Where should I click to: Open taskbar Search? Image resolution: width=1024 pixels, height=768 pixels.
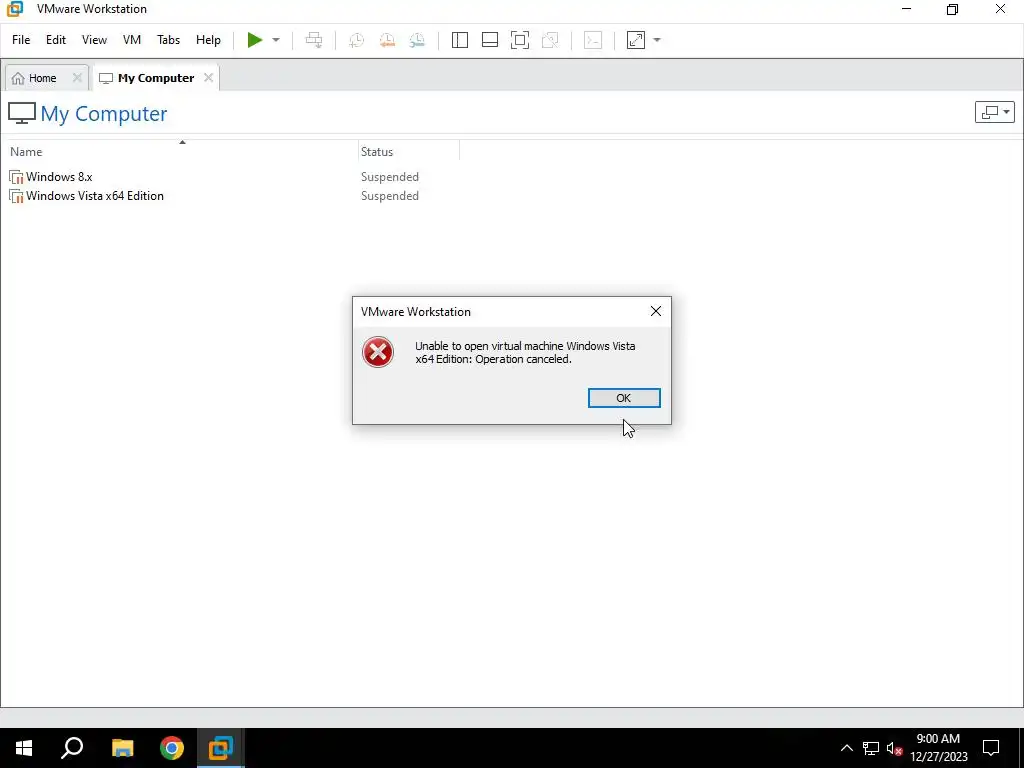point(72,748)
